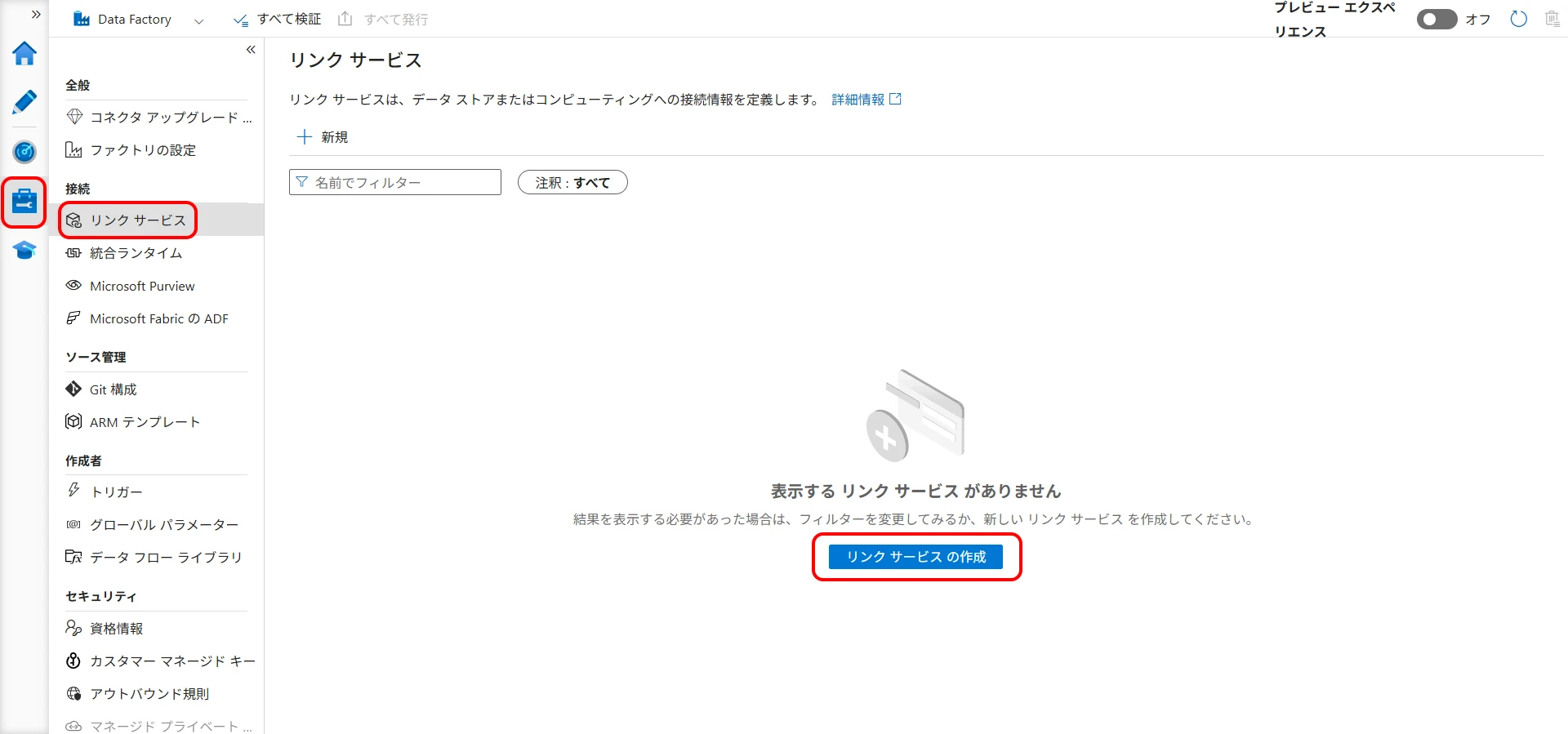Expand the Data Factory dropdown
The height and width of the screenshot is (734, 1568).
198,20
